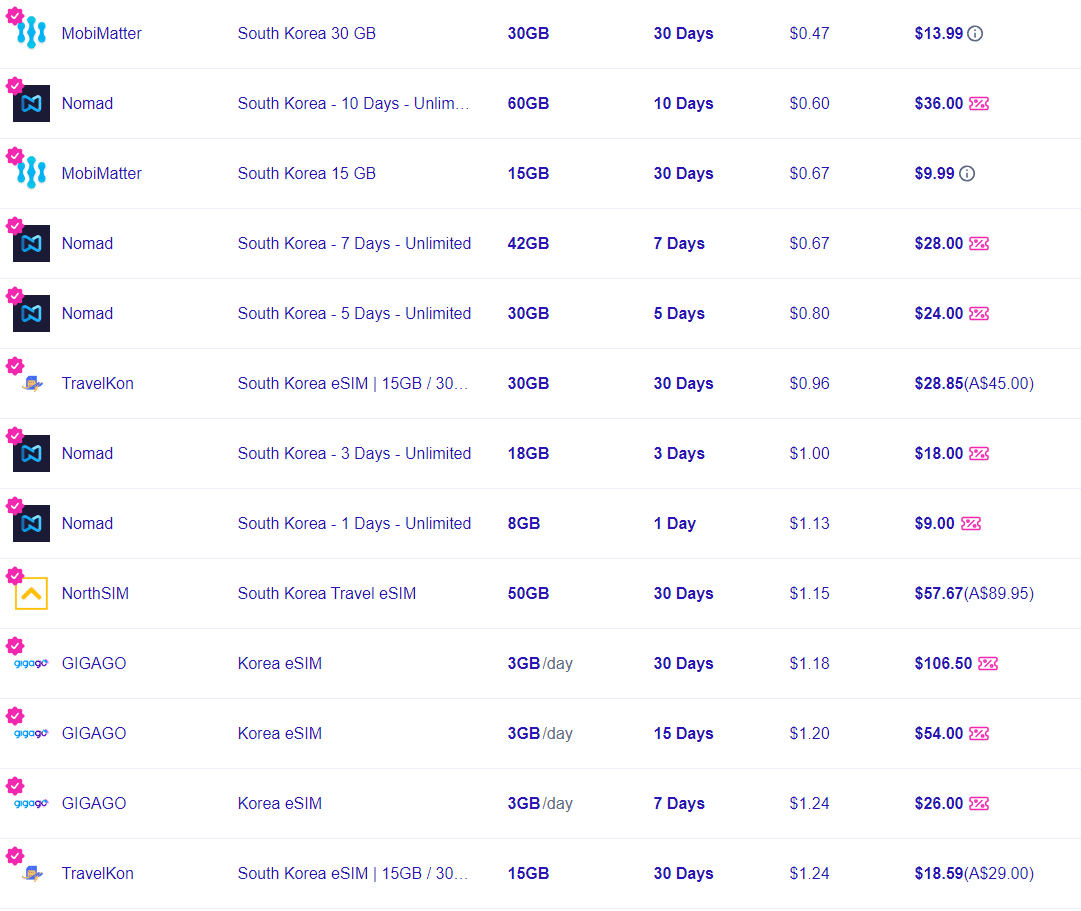Open South Korea - 1 Days - Unlimited plan
The width and height of the screenshot is (1081, 911).
(354, 523)
